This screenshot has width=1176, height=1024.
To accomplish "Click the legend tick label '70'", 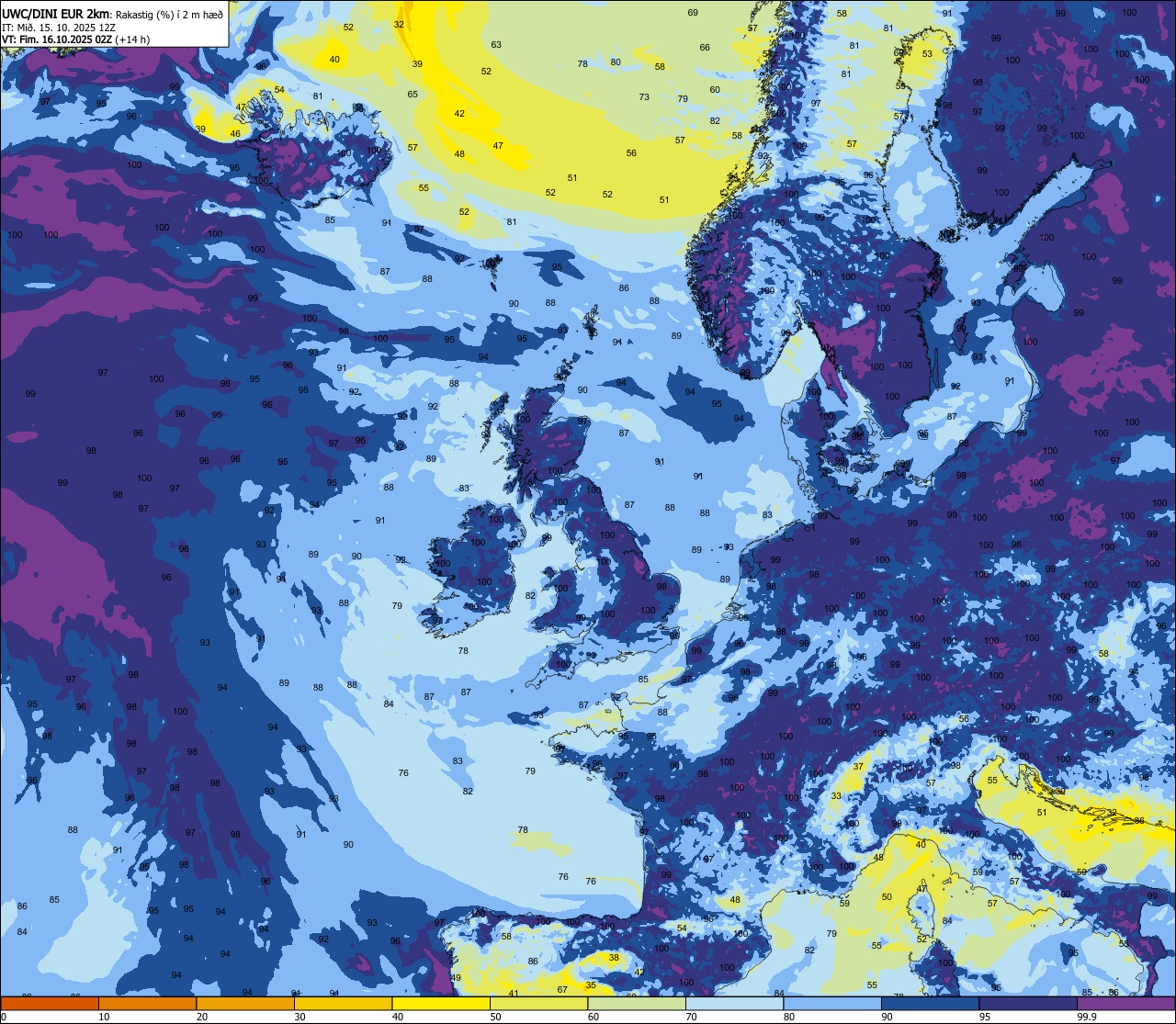I will (x=691, y=1017).
